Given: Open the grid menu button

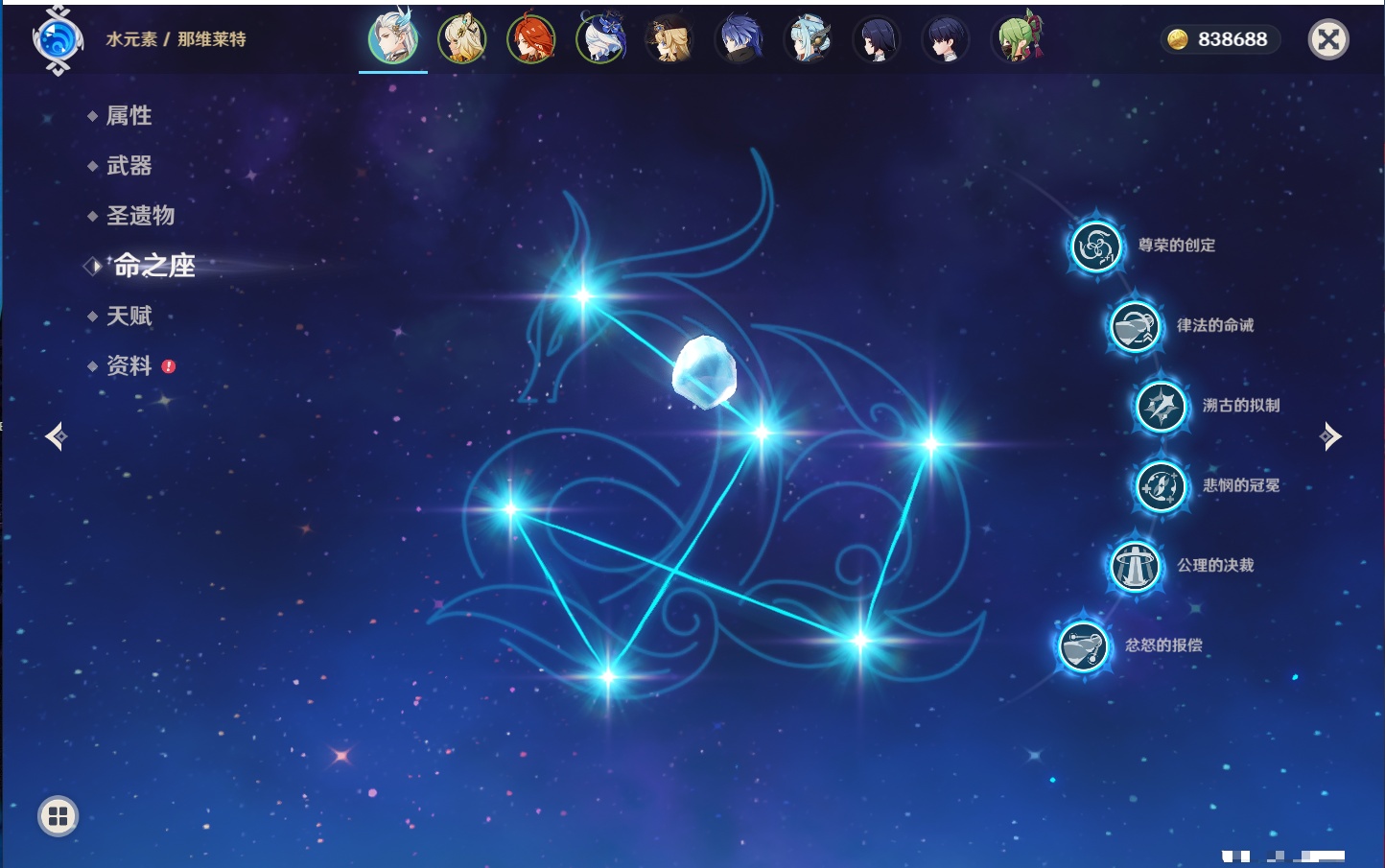Looking at the screenshot, I should tap(58, 816).
